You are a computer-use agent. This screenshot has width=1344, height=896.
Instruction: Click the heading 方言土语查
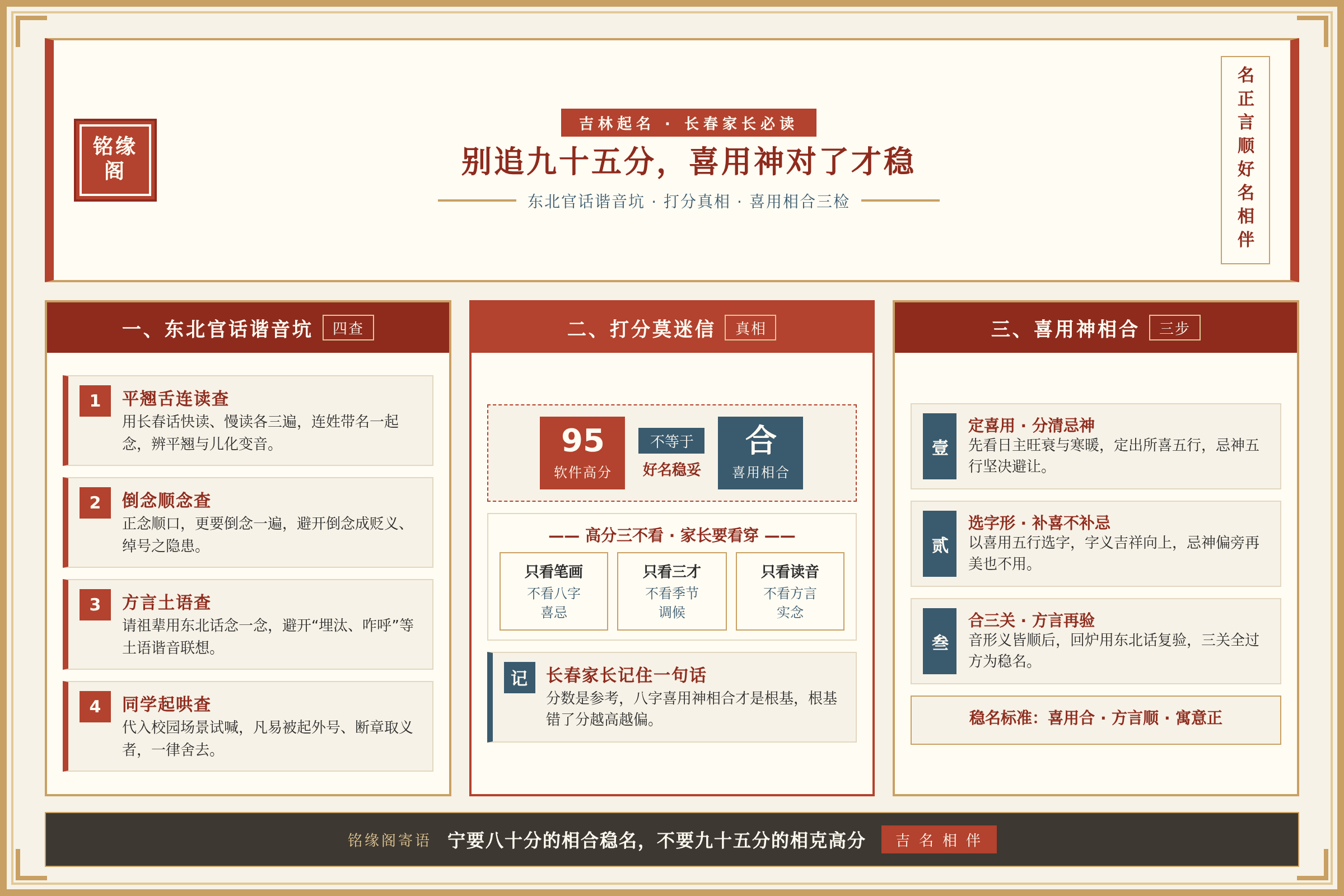pos(166,603)
